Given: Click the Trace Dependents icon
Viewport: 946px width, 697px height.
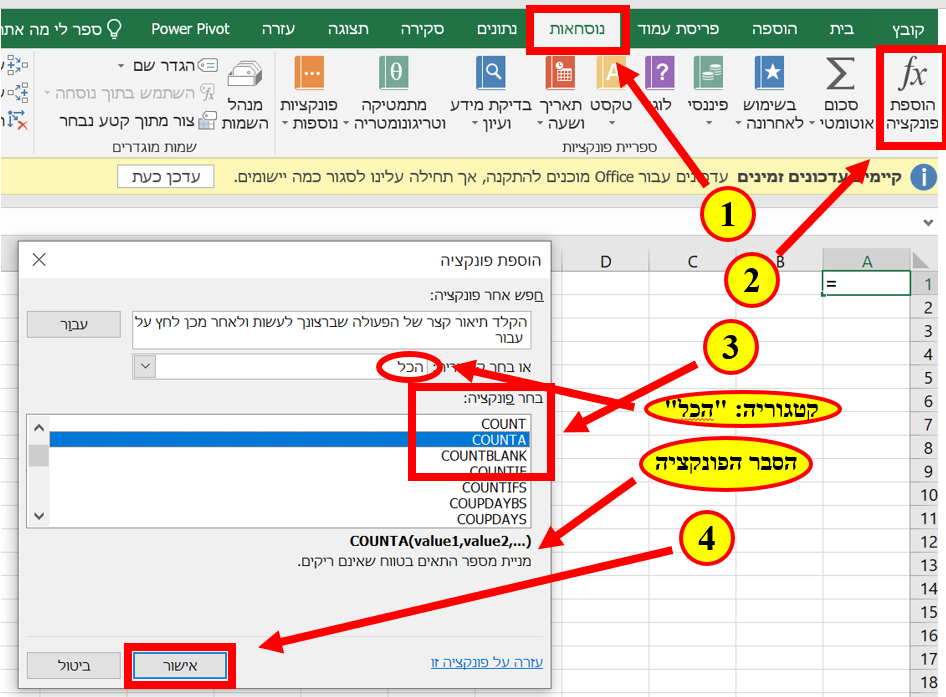Looking at the screenshot, I should [17, 92].
